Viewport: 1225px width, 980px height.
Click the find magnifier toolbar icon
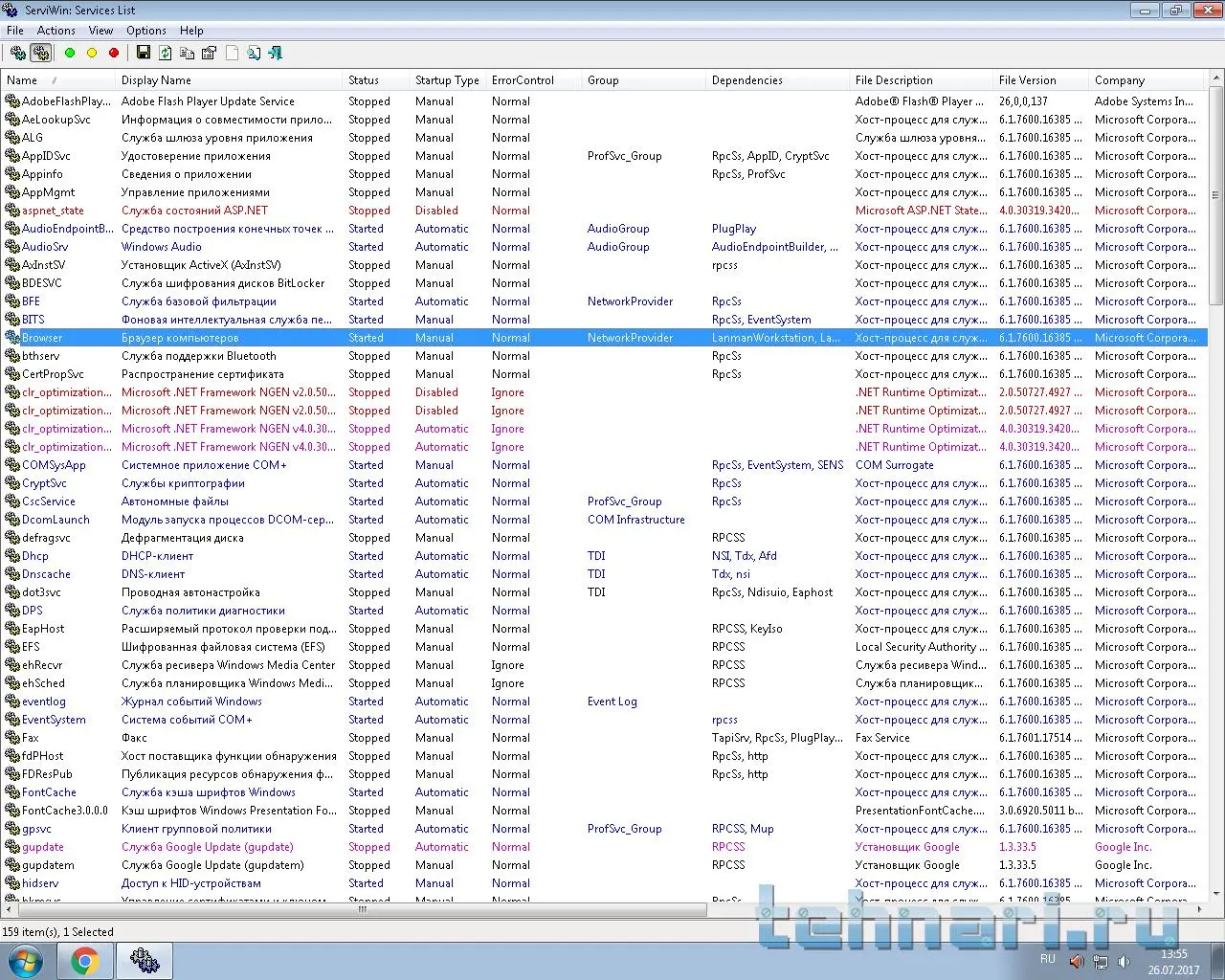(x=254, y=54)
